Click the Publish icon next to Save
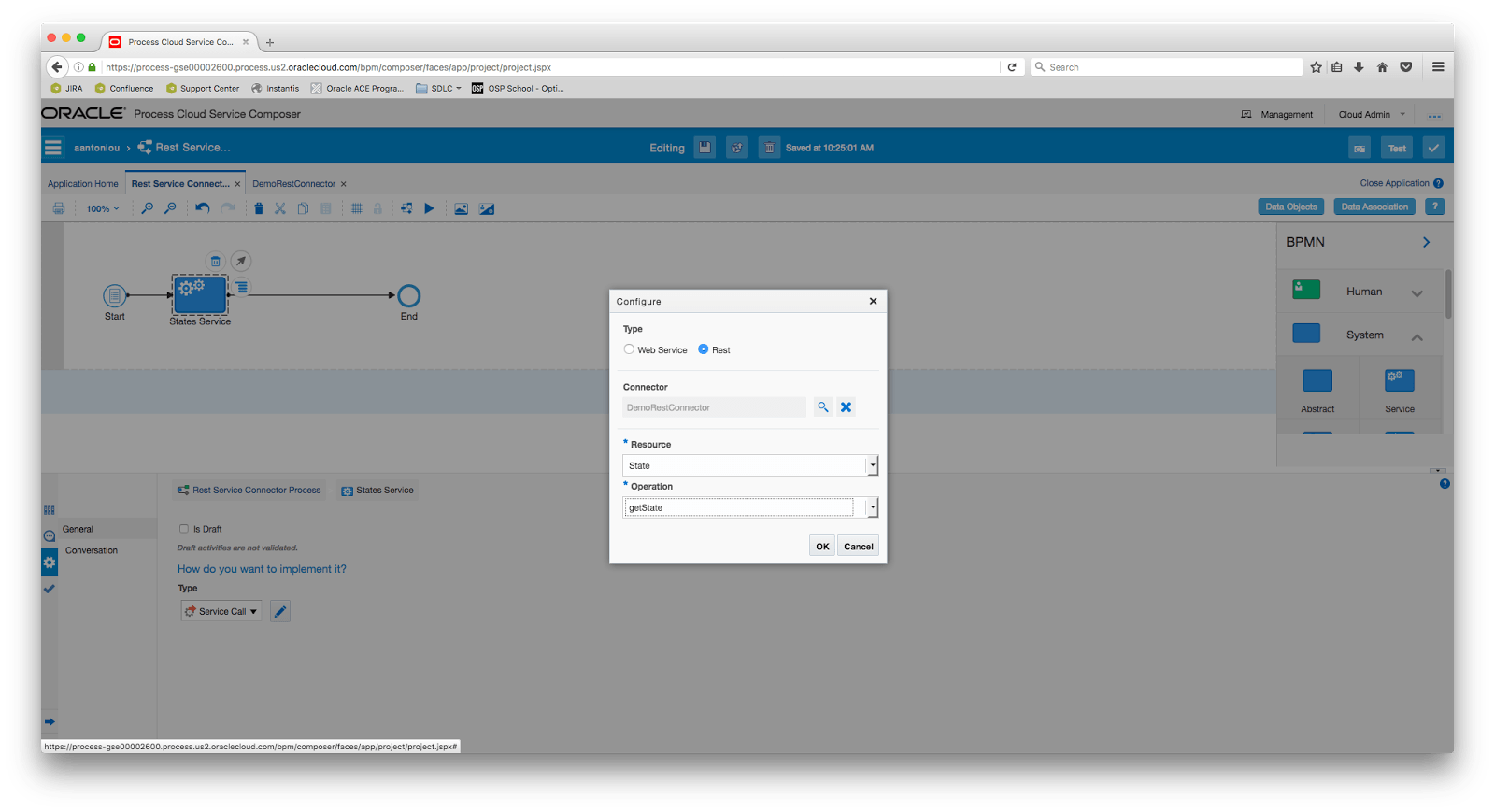The image size is (1495, 812). (x=737, y=148)
